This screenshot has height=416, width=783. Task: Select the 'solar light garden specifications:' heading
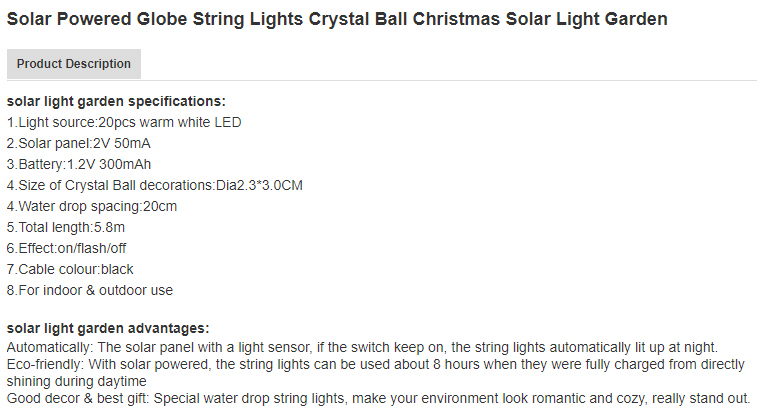(x=116, y=101)
